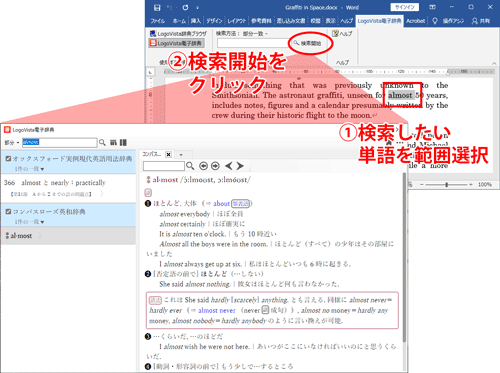Toggle オックスフォード実例現代英語用法辞典 checkbox
This screenshot has height=373, width=500.
[x=8, y=159]
